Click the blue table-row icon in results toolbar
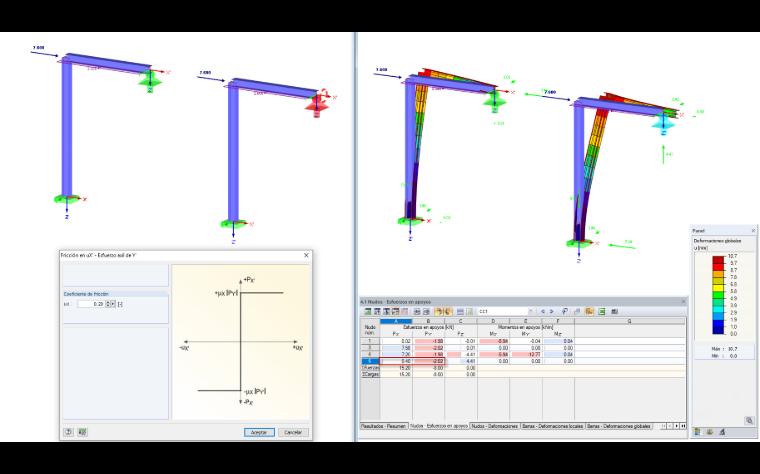The image size is (760, 474). pos(460,312)
